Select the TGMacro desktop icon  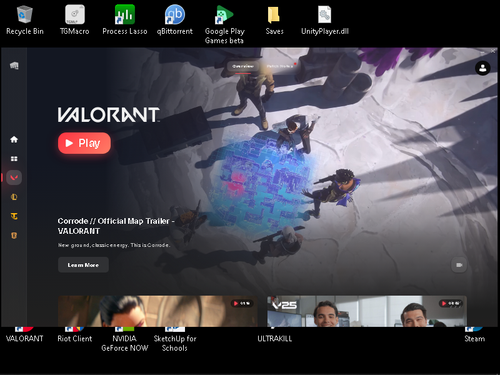[x=75, y=20]
